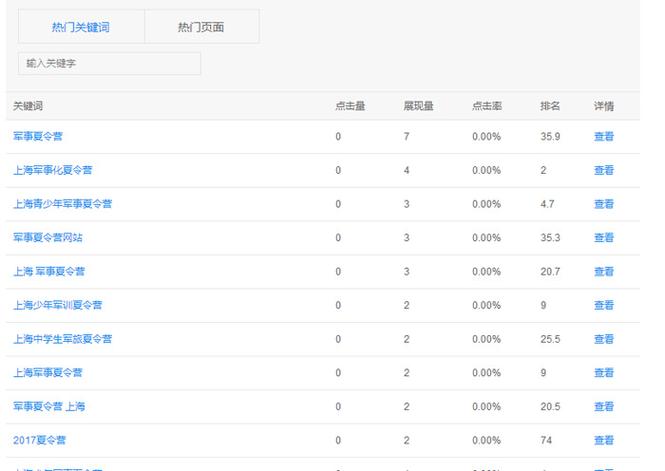View details for 上海军事化夏令营 via 查看
The height and width of the screenshot is (471, 665).
603,170
